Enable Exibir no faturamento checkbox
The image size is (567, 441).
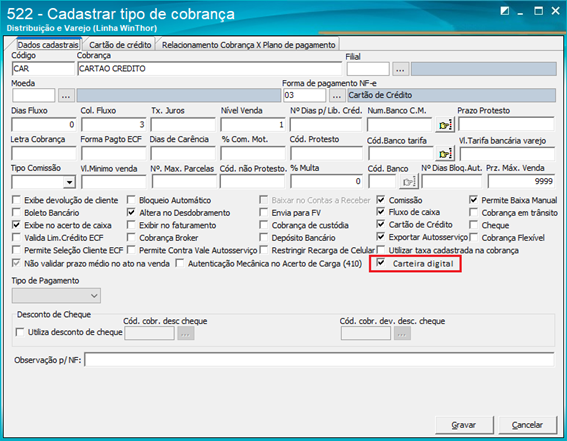tap(131, 225)
